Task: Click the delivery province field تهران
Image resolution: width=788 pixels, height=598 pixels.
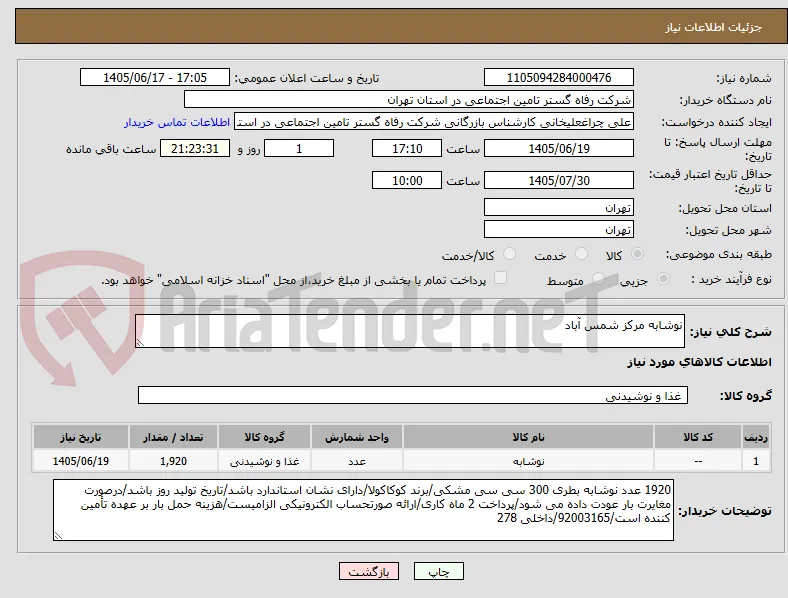Action: coord(558,208)
